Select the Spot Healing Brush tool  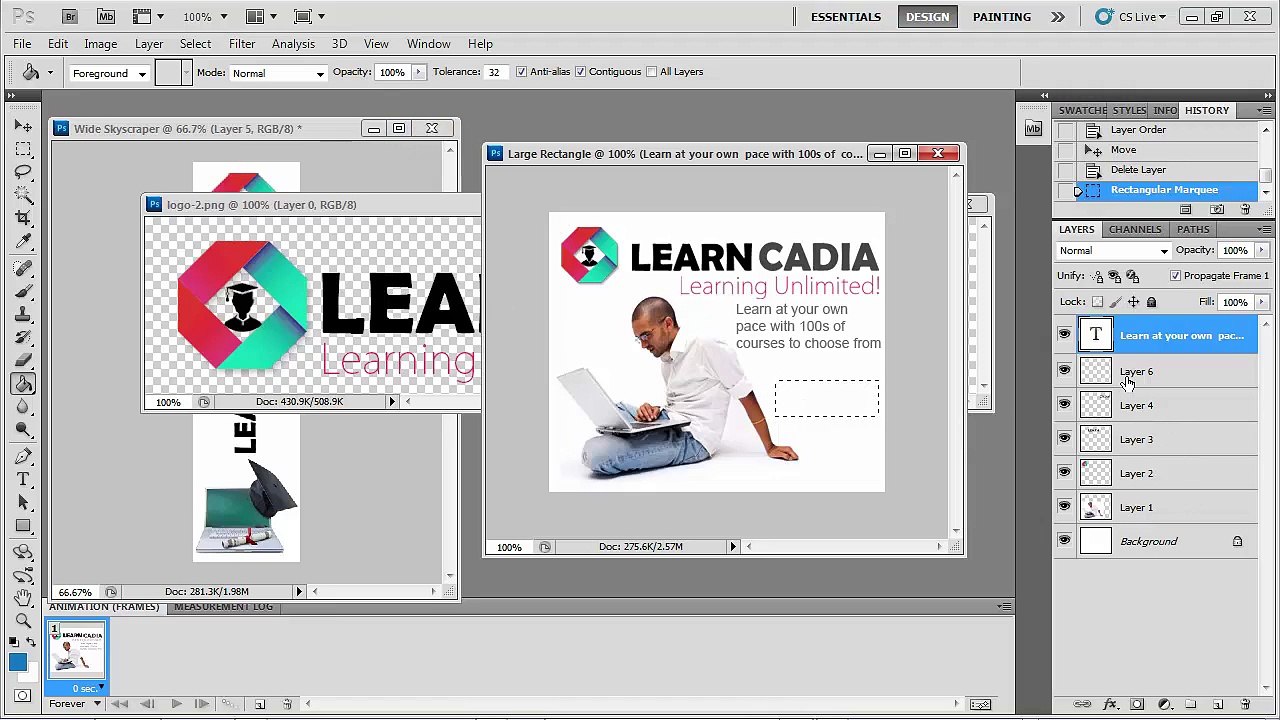23,269
